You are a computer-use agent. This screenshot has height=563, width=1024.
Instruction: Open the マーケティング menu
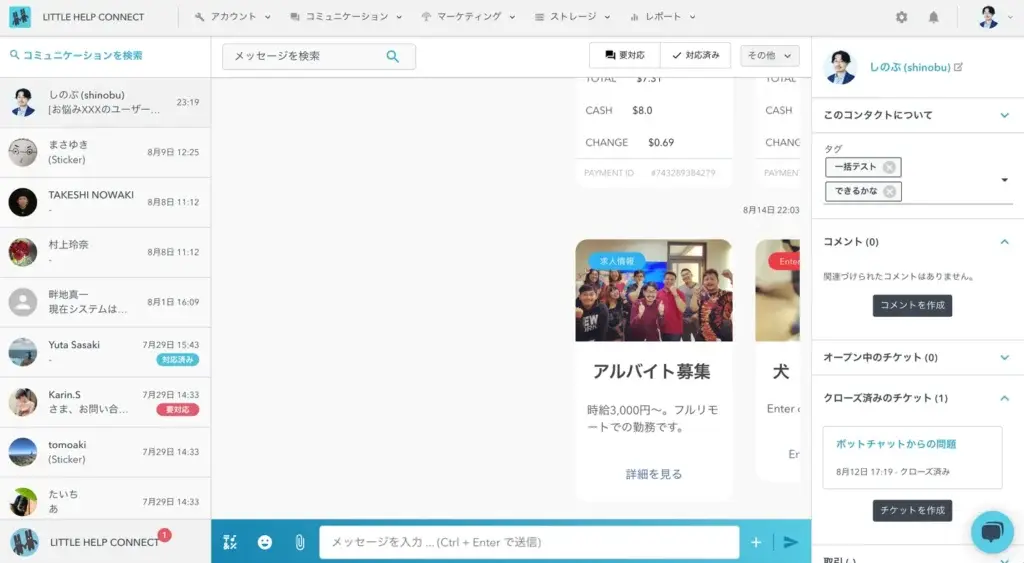(x=468, y=17)
